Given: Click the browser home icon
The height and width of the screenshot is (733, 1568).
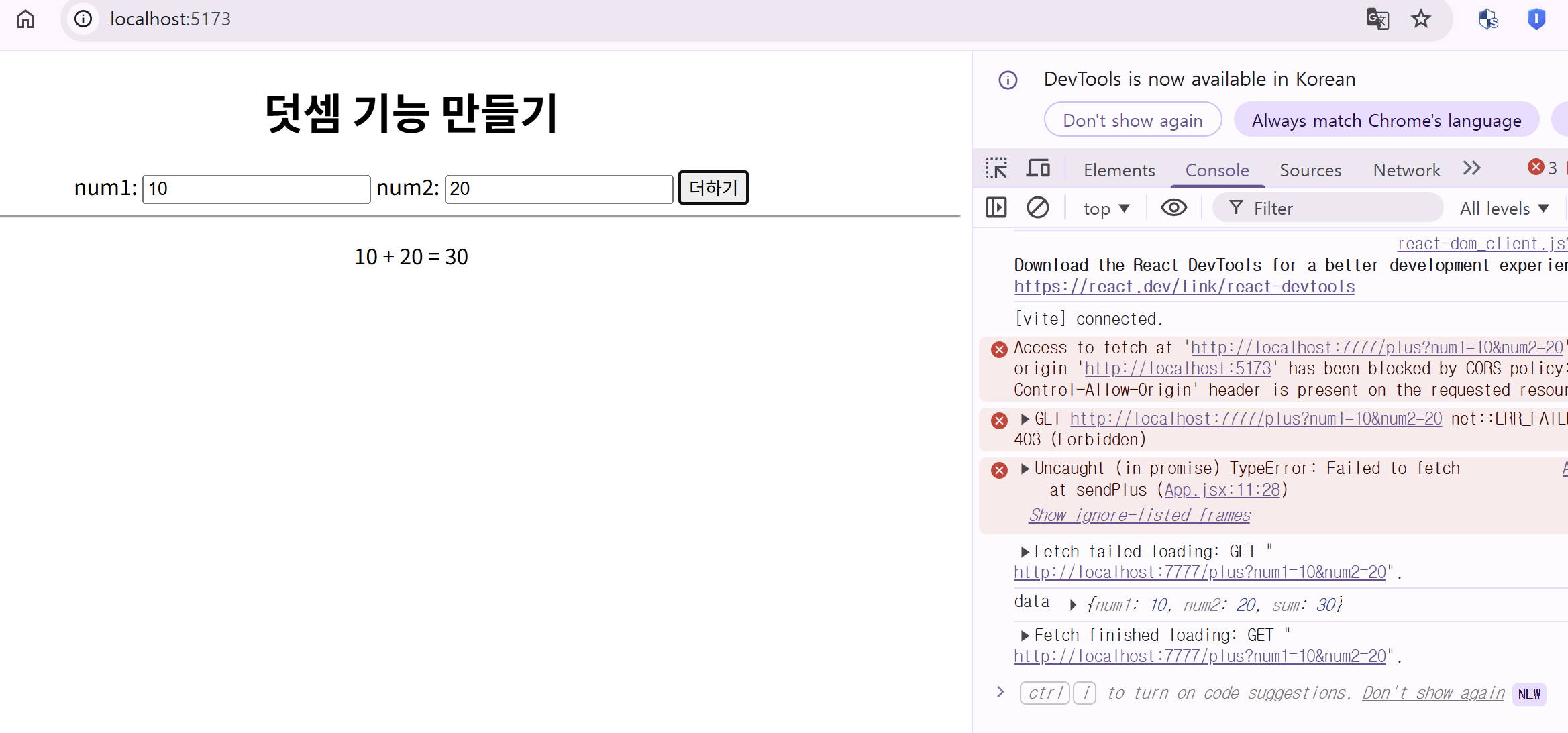Looking at the screenshot, I should coord(25,19).
